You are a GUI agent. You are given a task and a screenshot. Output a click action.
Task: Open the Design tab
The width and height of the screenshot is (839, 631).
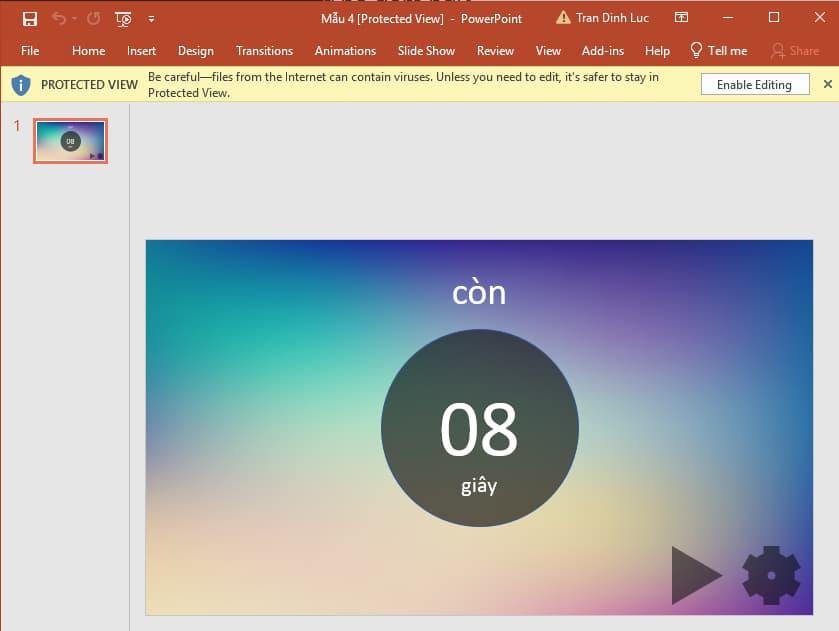click(x=196, y=51)
